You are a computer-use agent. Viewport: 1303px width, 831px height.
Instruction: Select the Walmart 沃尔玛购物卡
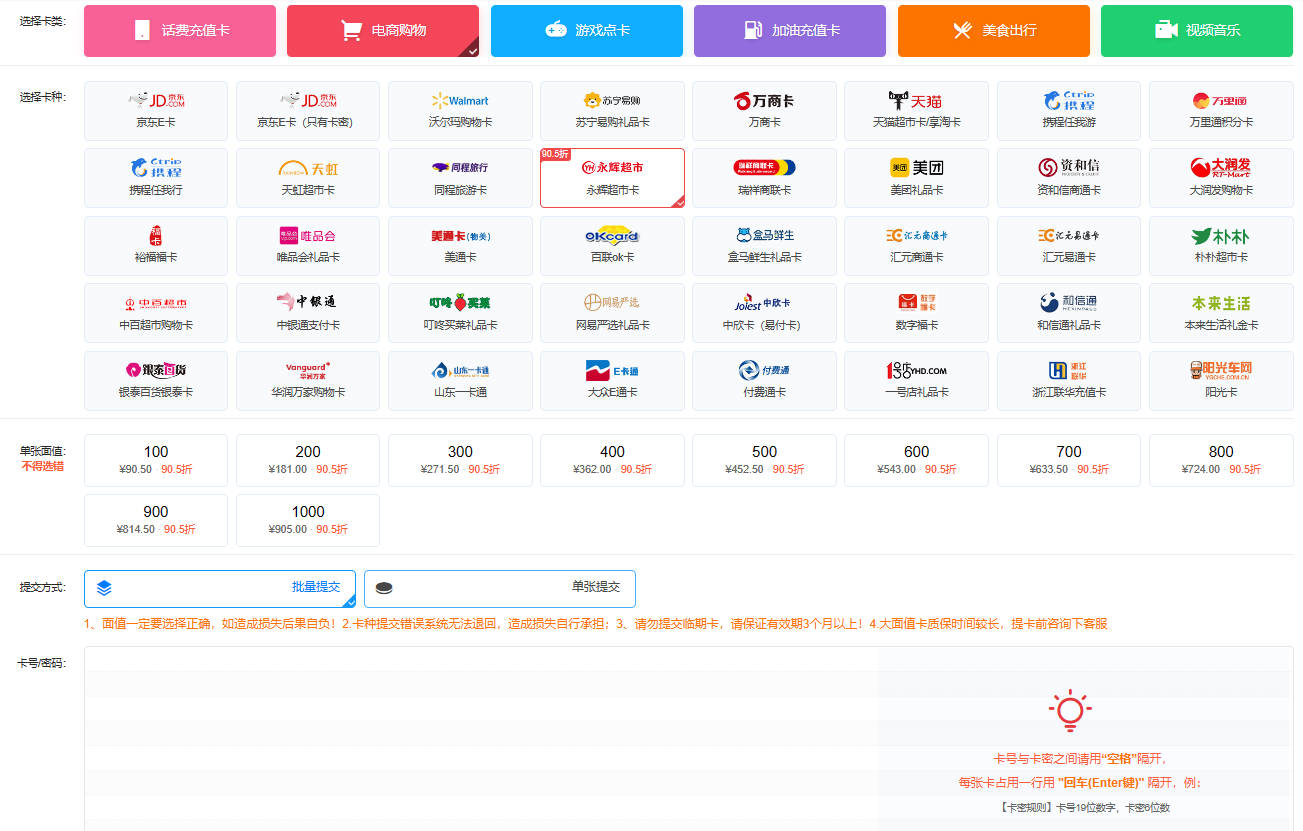460,111
